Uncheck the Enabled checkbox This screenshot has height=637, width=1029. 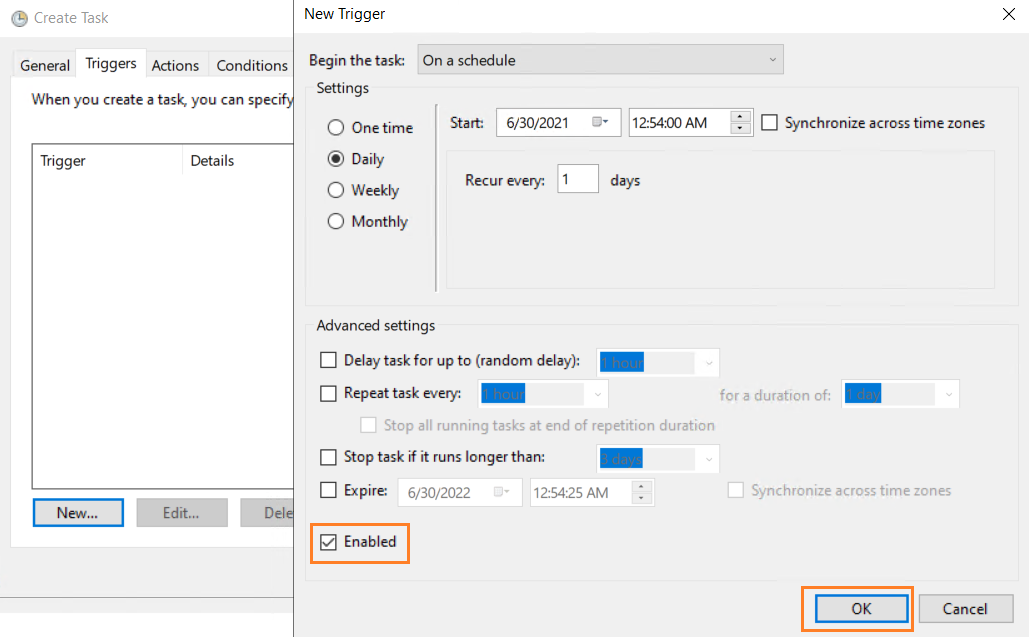[328, 542]
